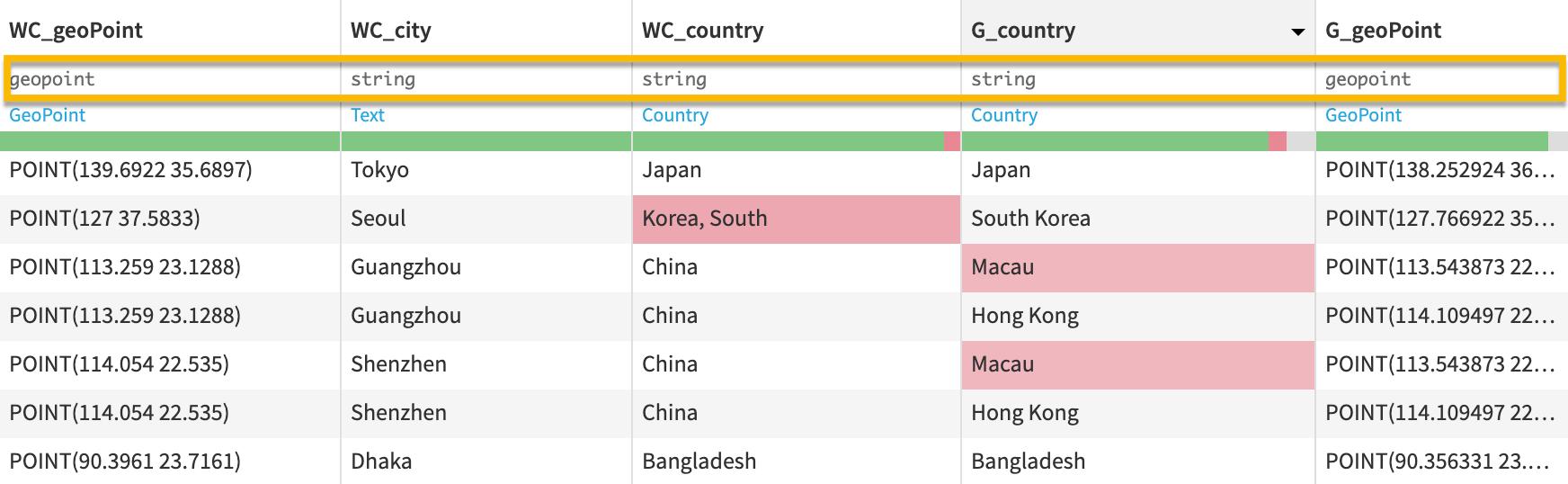Click the Country meaning link under G_country
The image size is (1568, 484).
(x=1004, y=115)
